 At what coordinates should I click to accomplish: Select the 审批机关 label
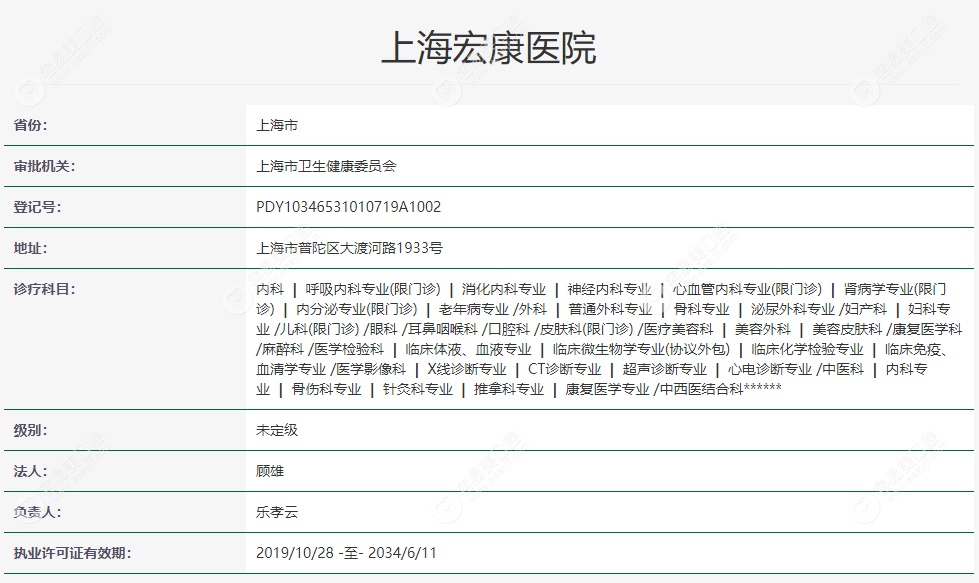44,166
